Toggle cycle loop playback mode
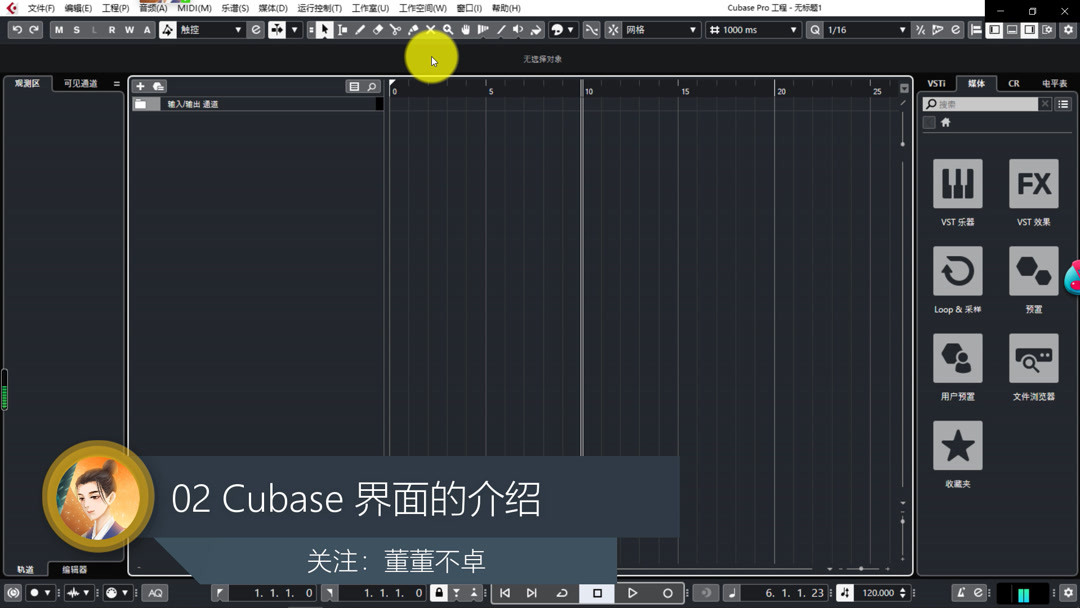This screenshot has height=608, width=1080. 561,592
